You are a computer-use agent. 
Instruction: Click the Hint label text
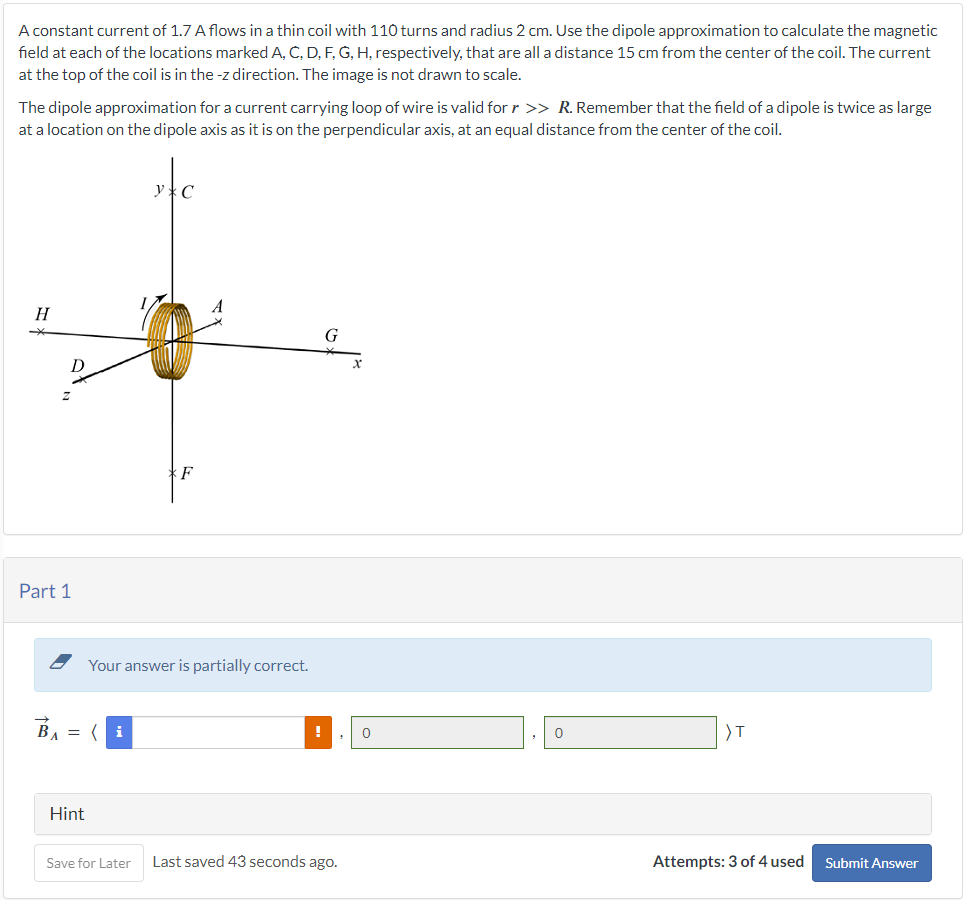[x=66, y=814]
